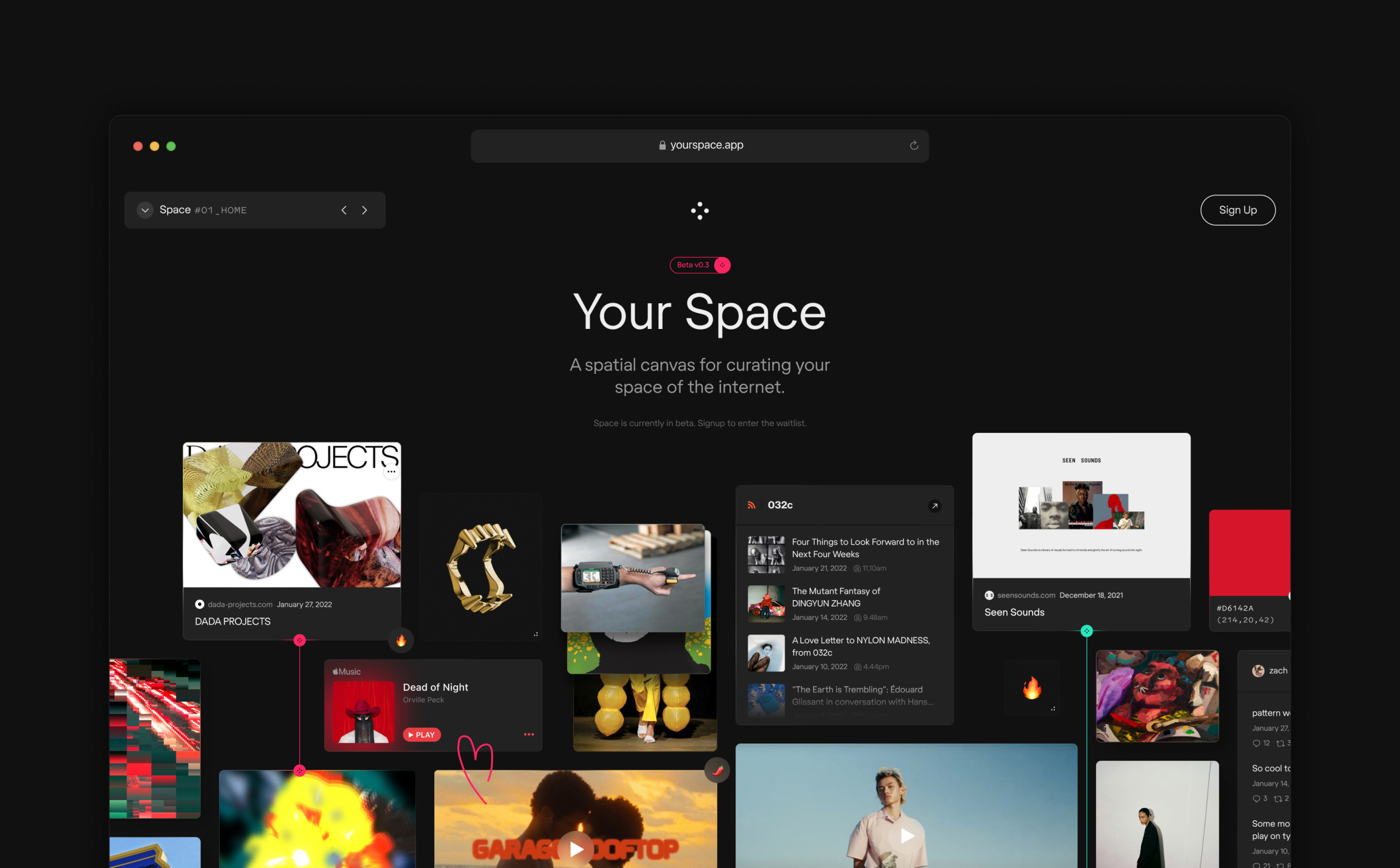
Task: Click the four-dot Space logo
Action: (x=700, y=211)
